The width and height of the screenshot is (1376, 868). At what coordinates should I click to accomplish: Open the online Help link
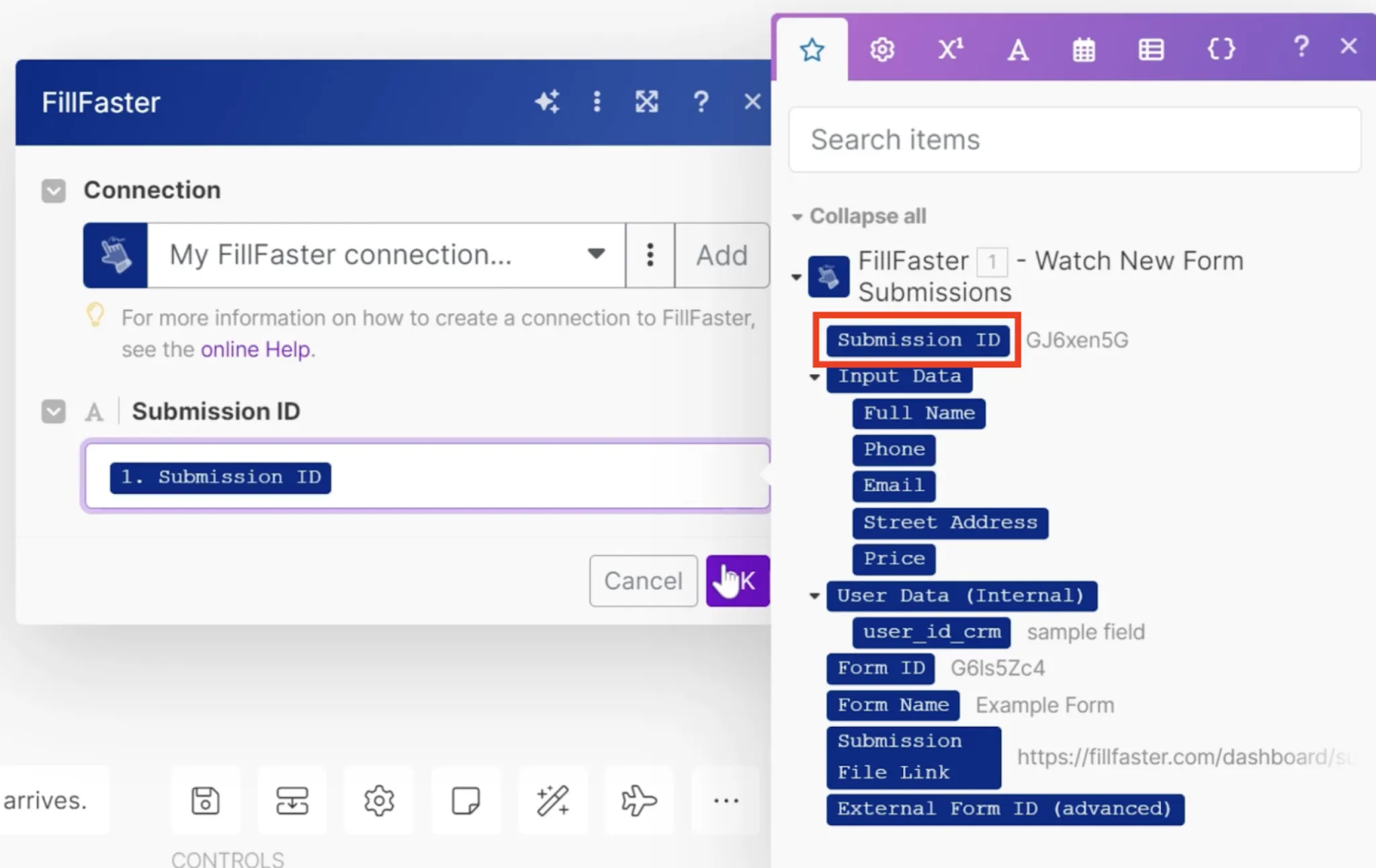click(256, 349)
